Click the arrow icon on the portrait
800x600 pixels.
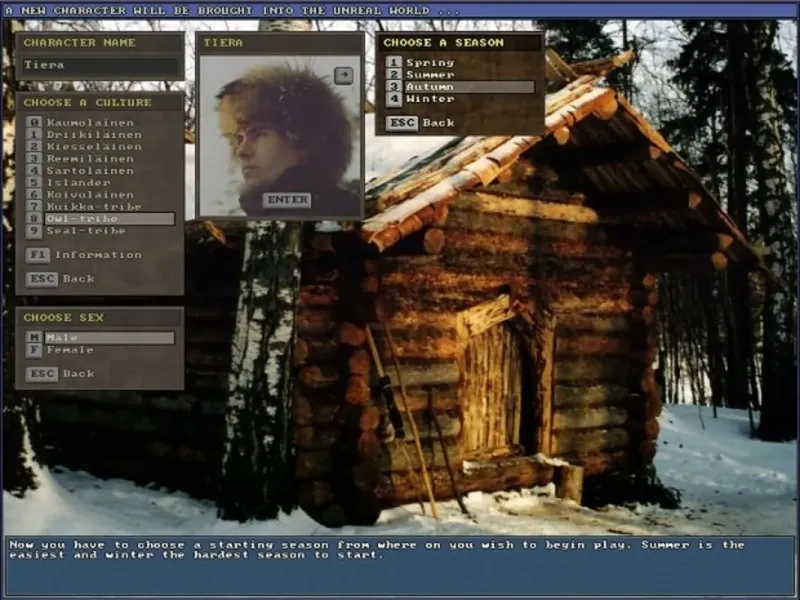(x=343, y=76)
